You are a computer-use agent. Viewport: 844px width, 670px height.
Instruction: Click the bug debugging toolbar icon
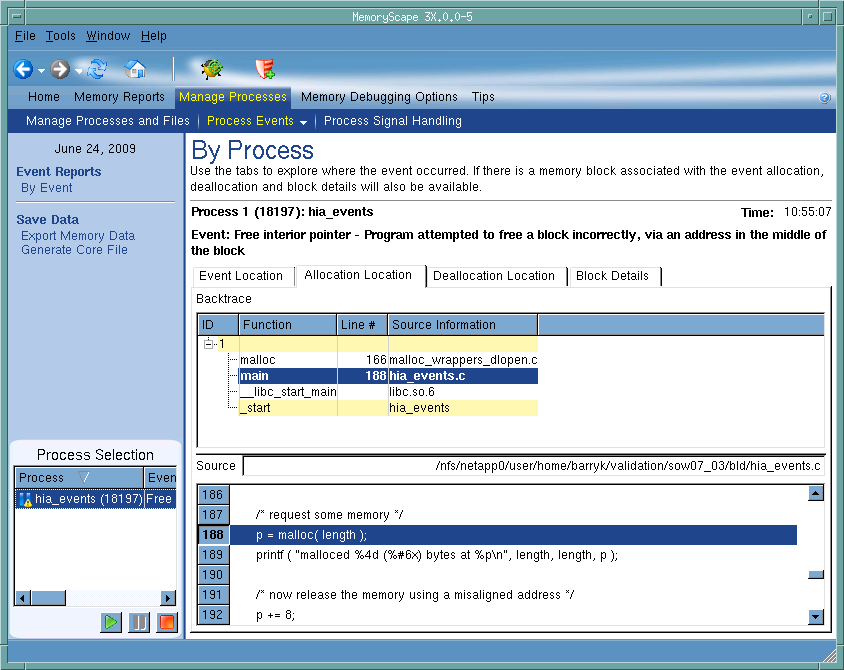pyautogui.click(x=211, y=69)
